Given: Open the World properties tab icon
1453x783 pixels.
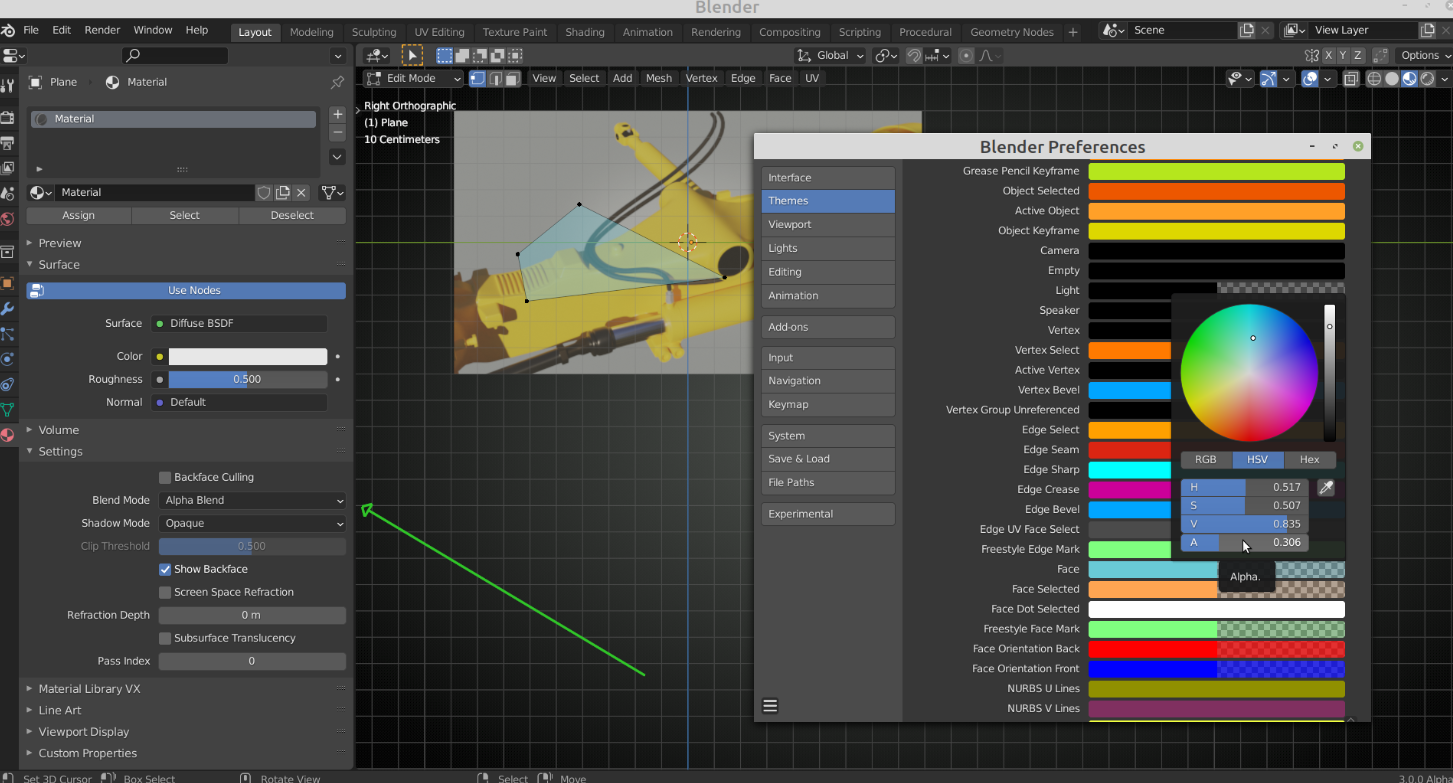Looking at the screenshot, I should (8, 219).
